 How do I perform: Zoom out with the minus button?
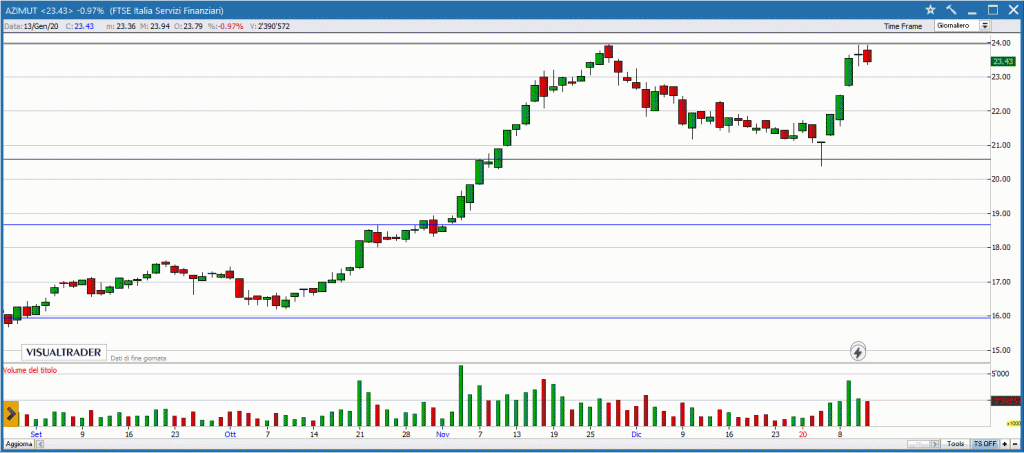click(x=1014, y=444)
